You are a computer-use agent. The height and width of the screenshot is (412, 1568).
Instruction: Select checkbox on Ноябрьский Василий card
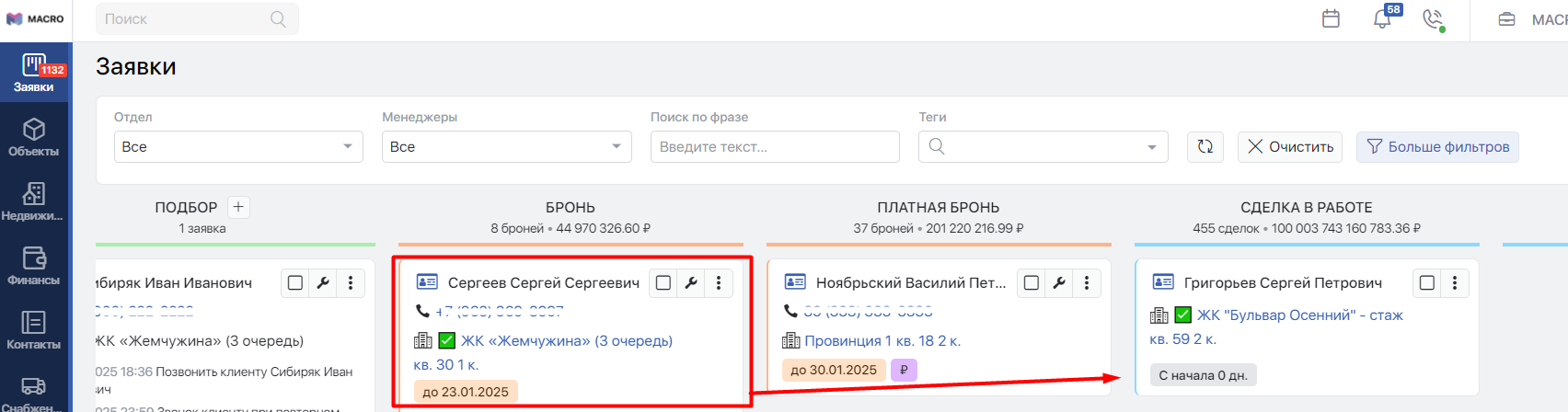tap(1032, 283)
